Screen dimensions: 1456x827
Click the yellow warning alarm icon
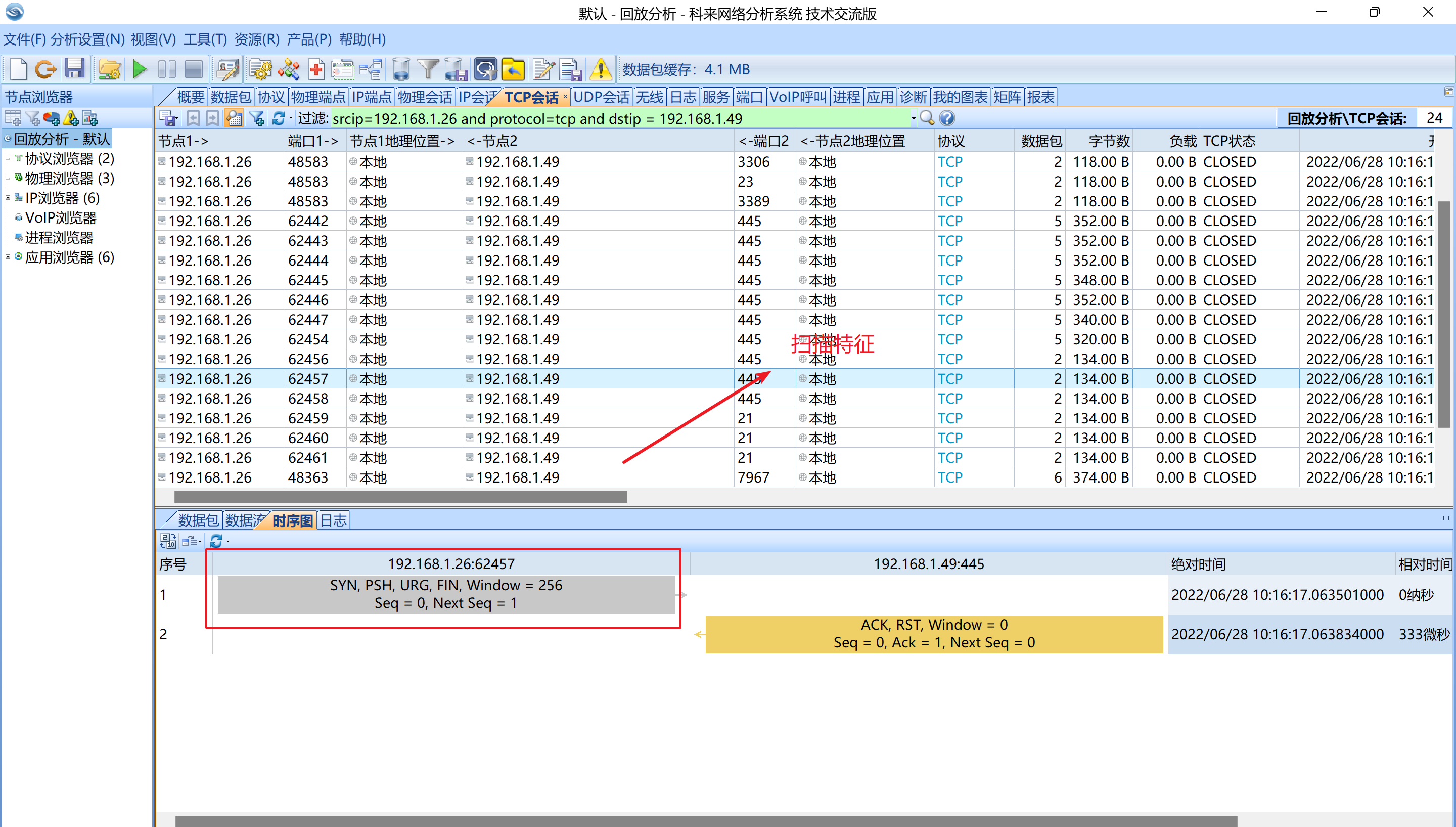600,69
